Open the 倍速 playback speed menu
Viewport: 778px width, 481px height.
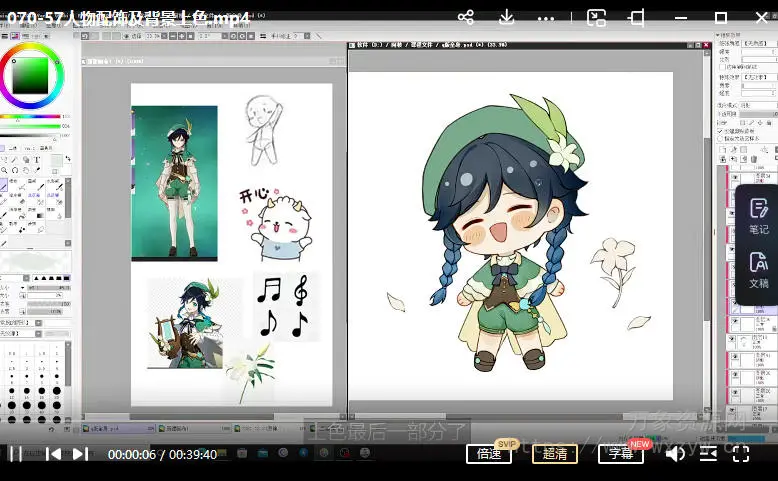tap(488, 454)
